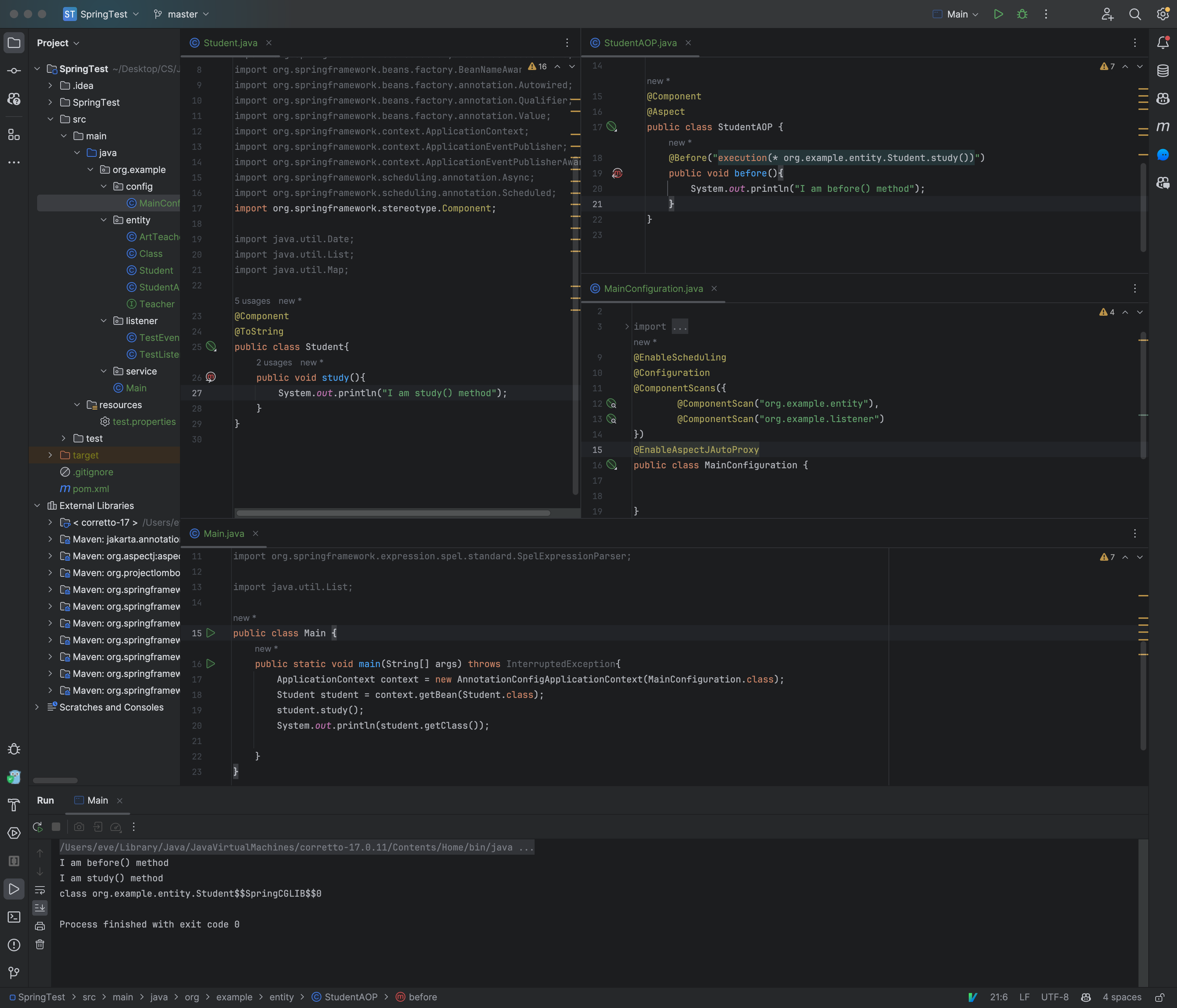Open the Git tool window
The image size is (1177, 1008).
click(14, 973)
